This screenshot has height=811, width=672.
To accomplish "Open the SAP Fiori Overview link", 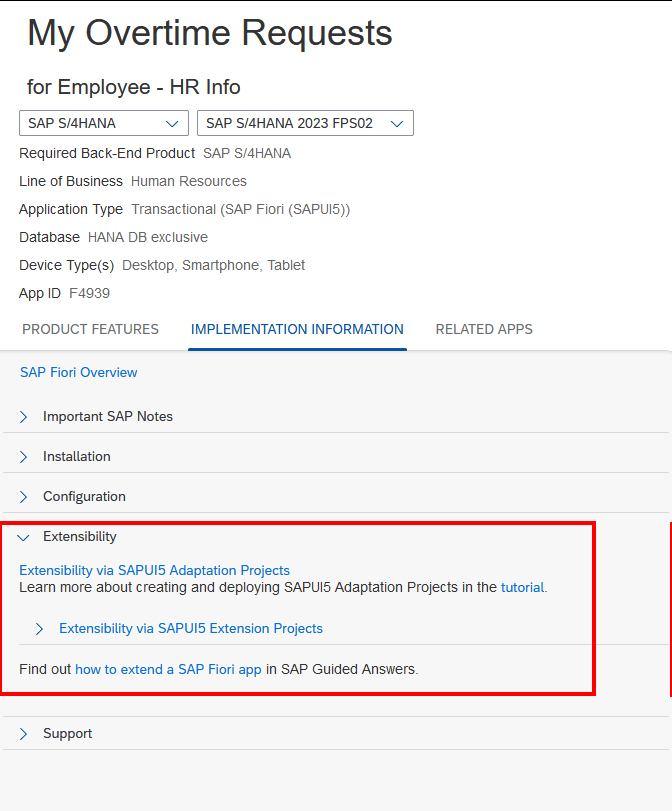I will tap(79, 372).
